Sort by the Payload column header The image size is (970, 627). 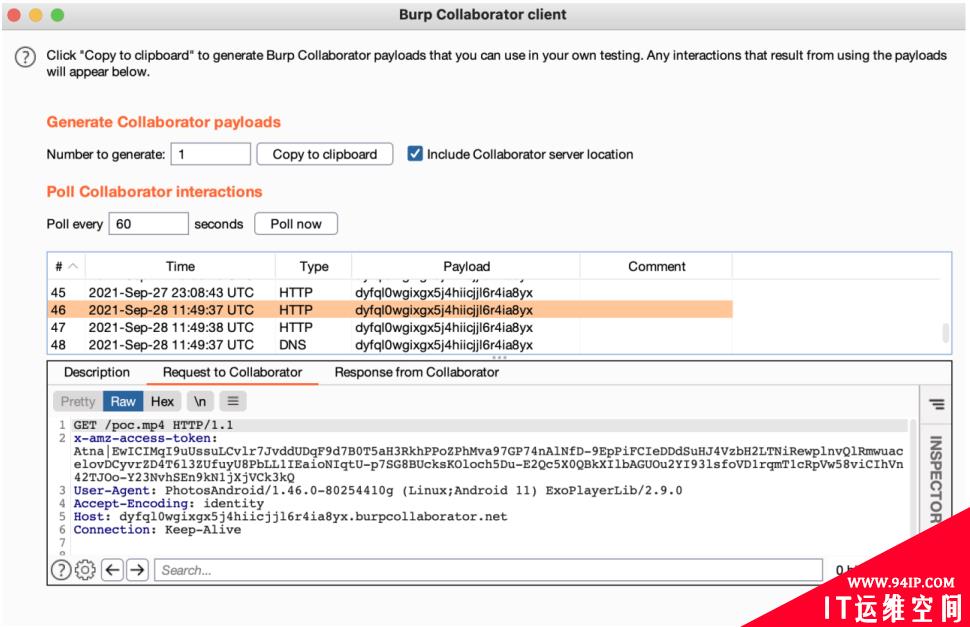click(x=466, y=267)
